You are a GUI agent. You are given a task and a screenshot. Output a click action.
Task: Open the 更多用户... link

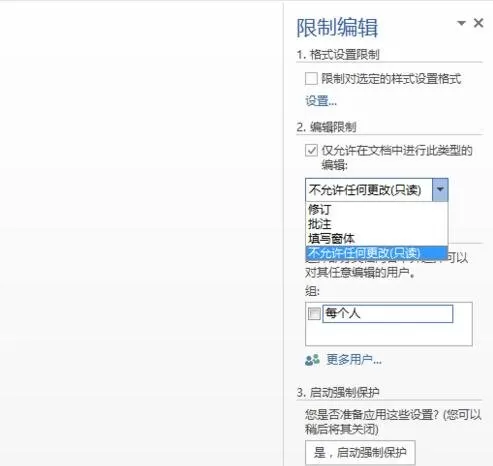click(x=354, y=360)
